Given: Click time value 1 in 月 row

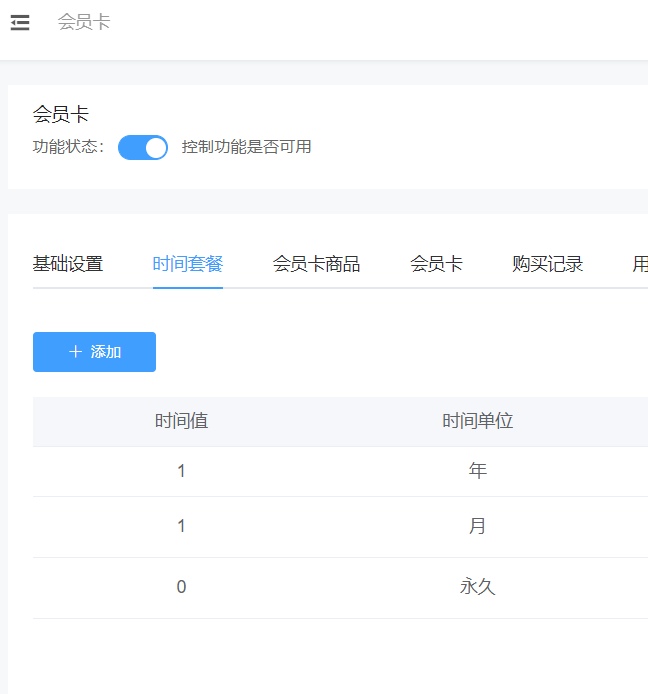Looking at the screenshot, I should [x=181, y=526].
